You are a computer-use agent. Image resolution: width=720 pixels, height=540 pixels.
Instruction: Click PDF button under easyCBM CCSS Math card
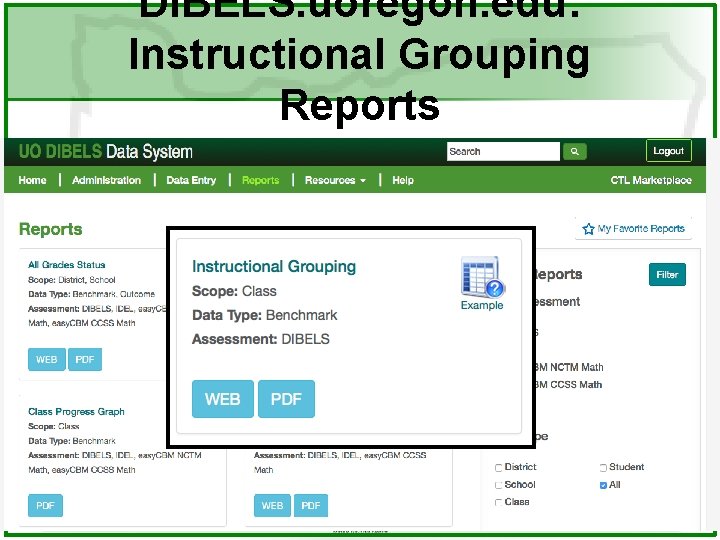click(x=311, y=506)
